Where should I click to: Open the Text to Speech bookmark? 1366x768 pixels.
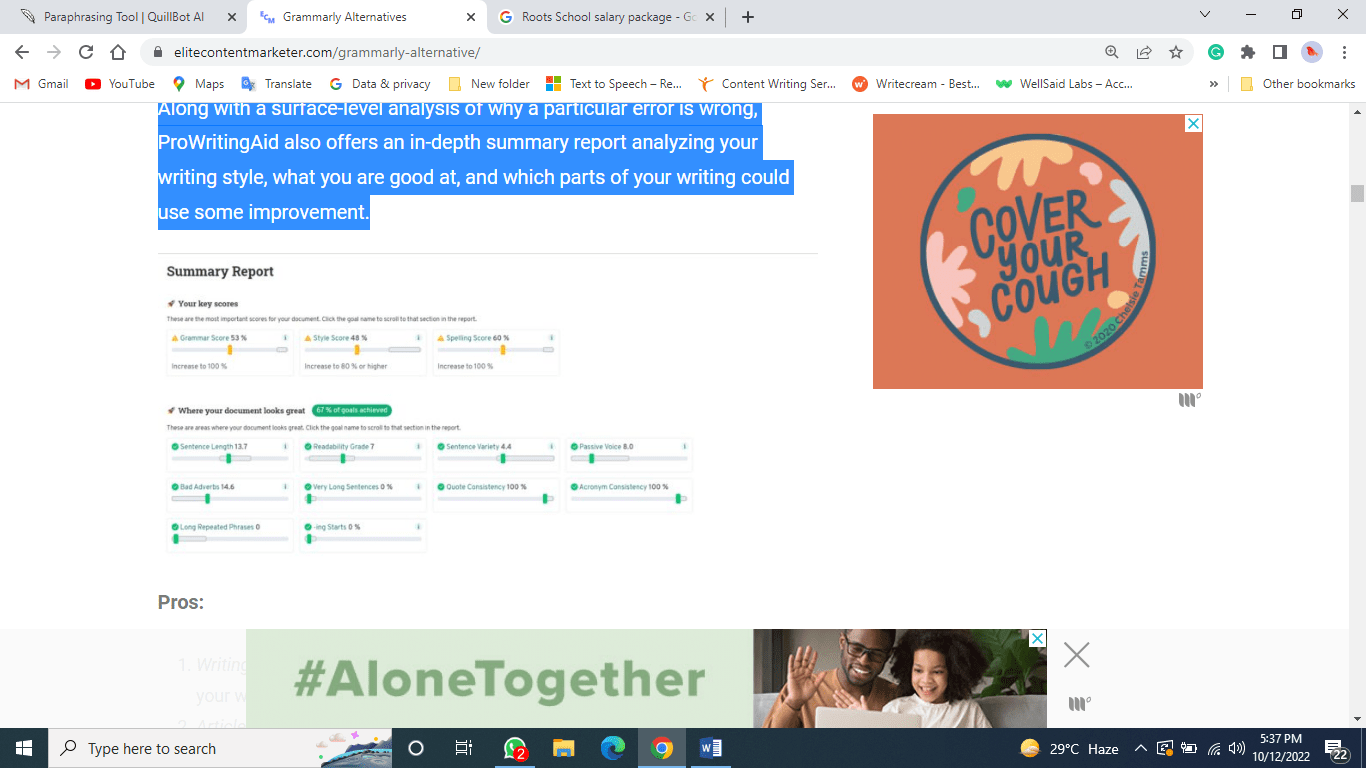coord(614,84)
